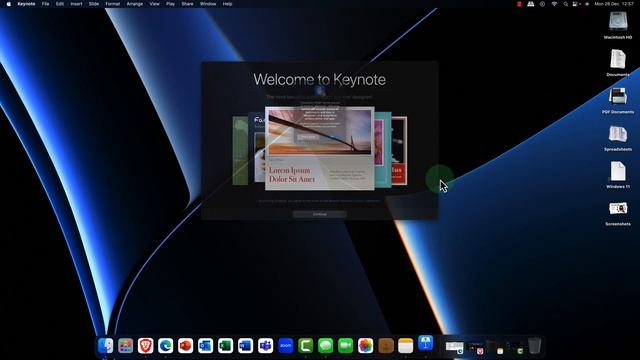Click the red recording icon in the menu bar
Image resolution: width=640 pixels, height=360 pixels.
coord(519,4)
